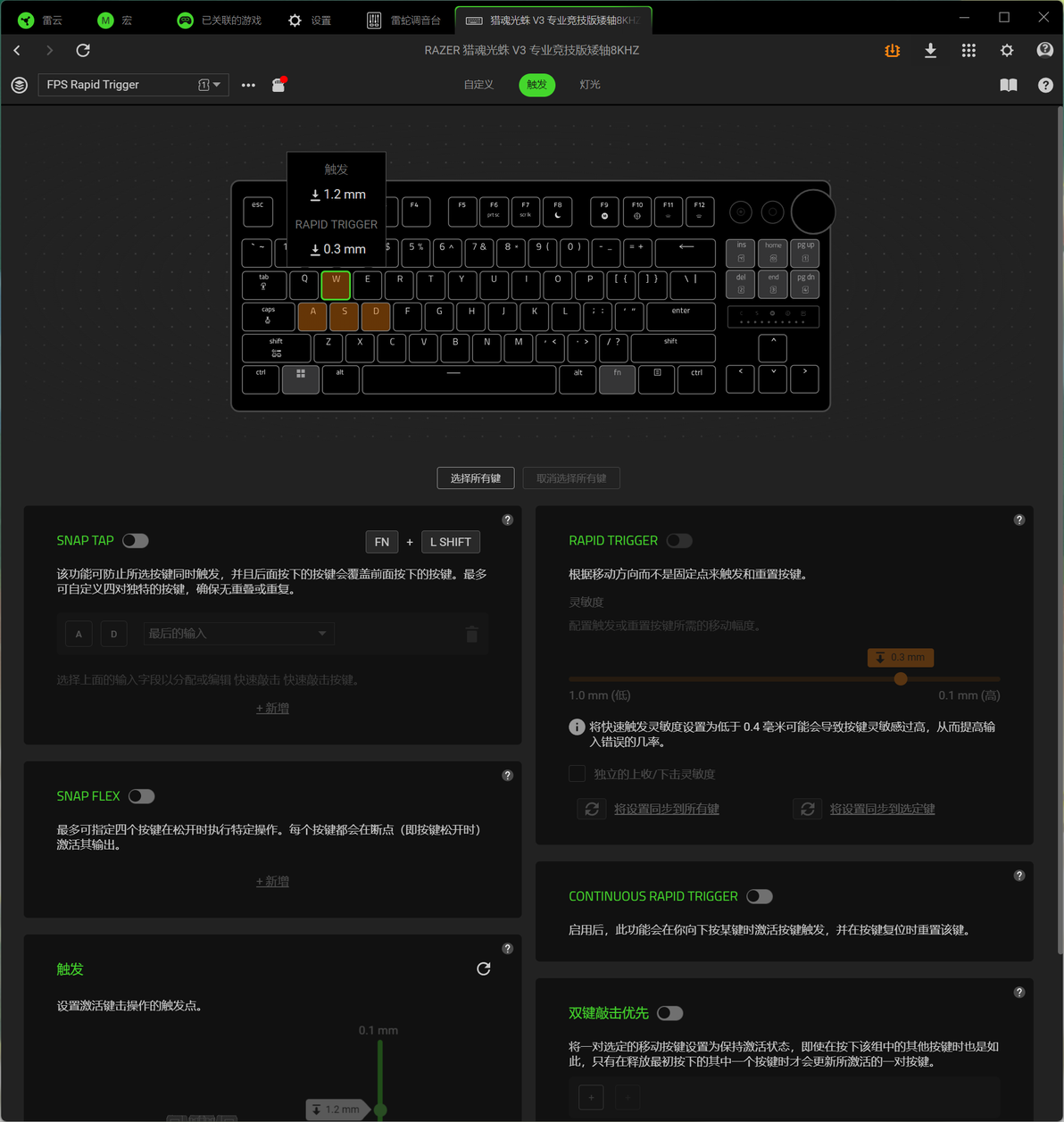Click the S key on the keyboard
Viewport: 1064px width, 1122px height.
coord(345,316)
